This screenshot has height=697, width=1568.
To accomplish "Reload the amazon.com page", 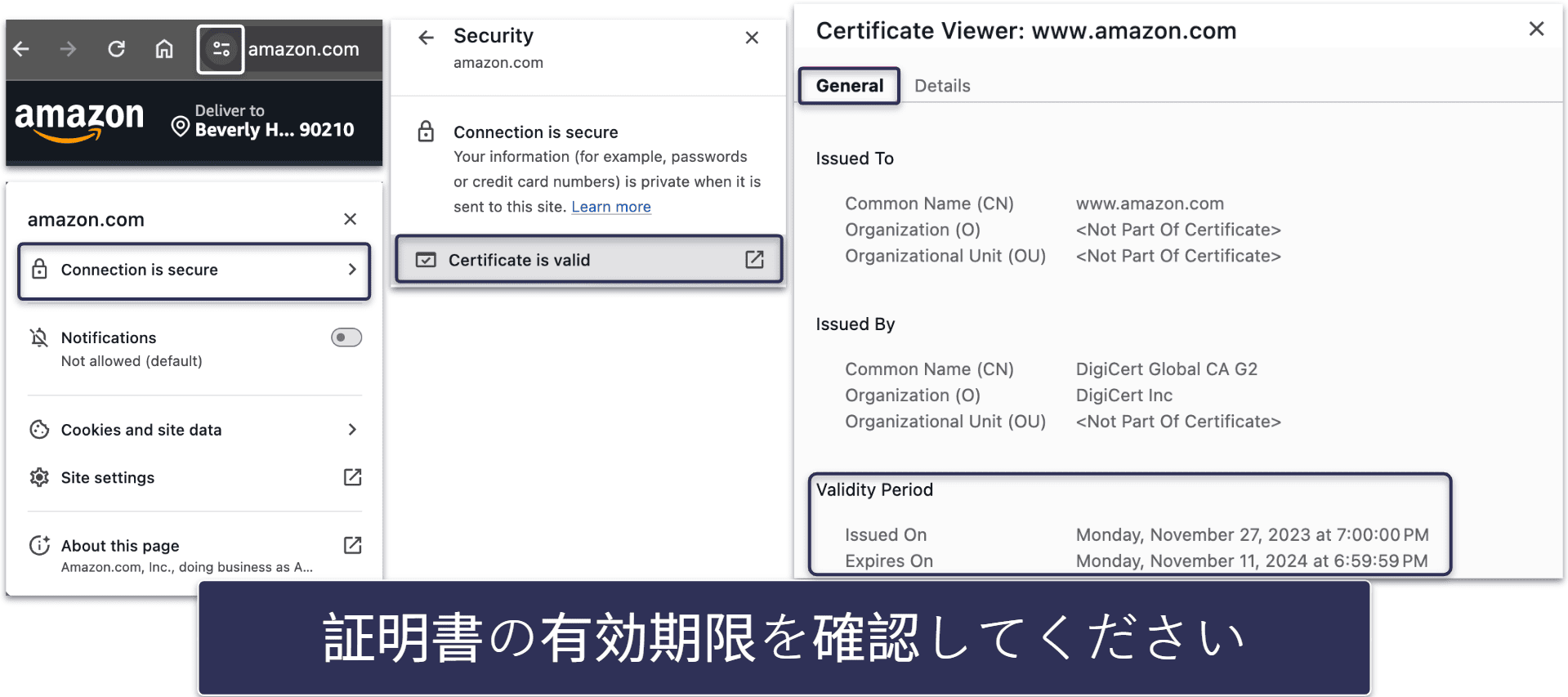I will pos(117,49).
